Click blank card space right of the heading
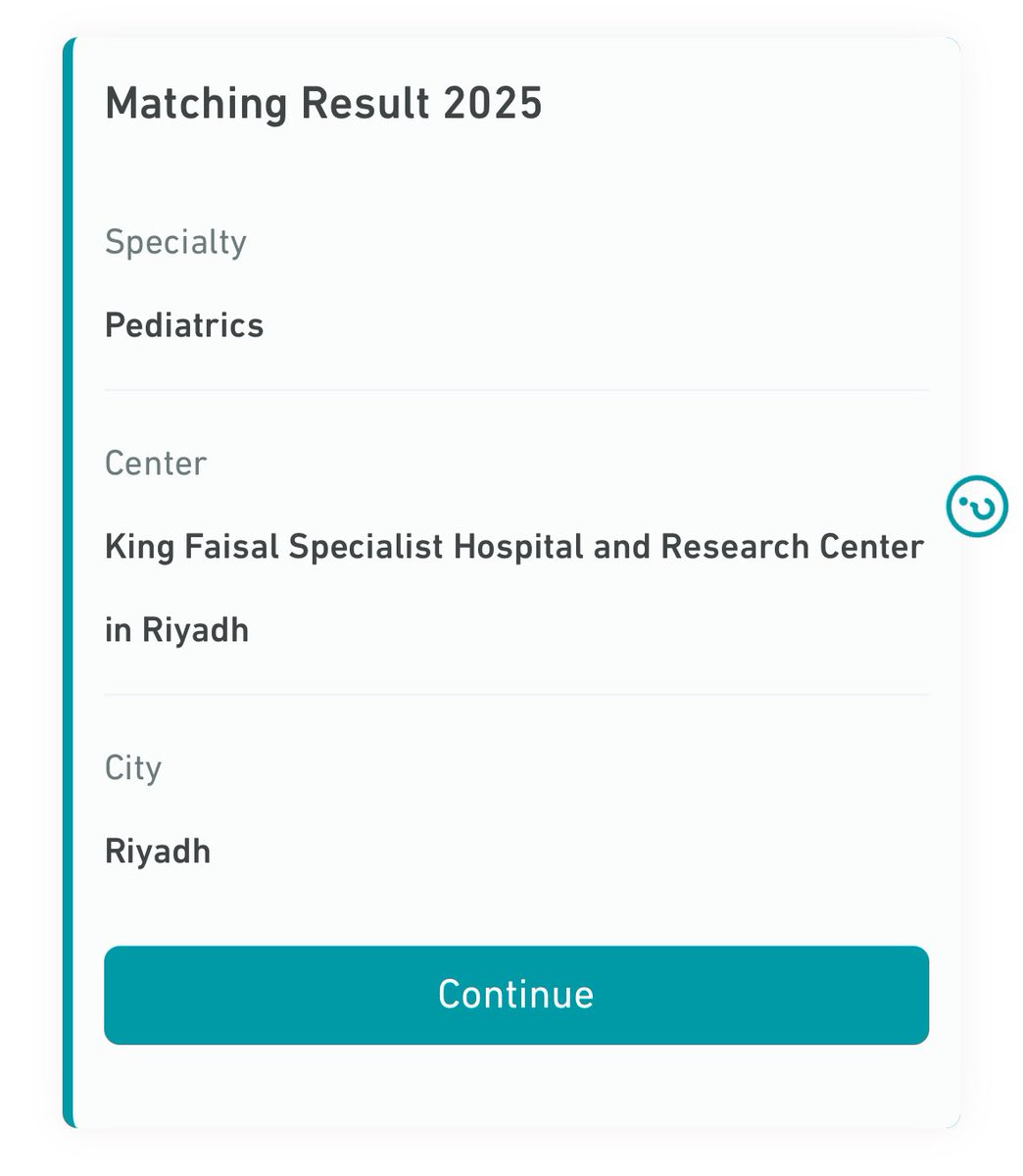The image size is (1023, 1176). [745, 103]
